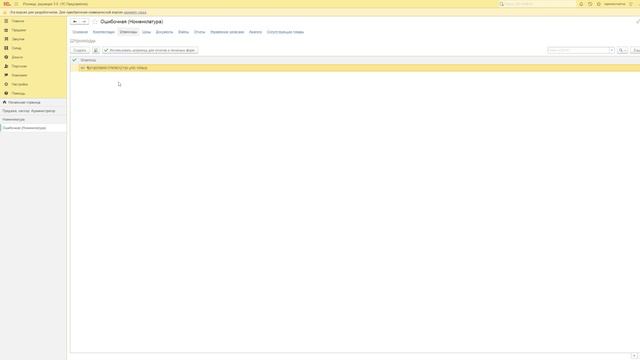The height and width of the screenshot is (360, 640).
Task: Open the Персонал section in the sidebar
Action: point(19,66)
